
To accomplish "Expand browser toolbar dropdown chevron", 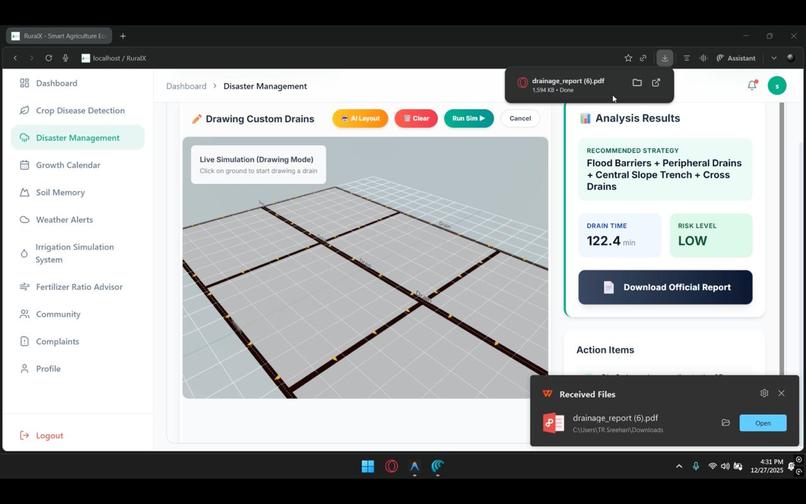I will pyautogui.click(x=774, y=58).
